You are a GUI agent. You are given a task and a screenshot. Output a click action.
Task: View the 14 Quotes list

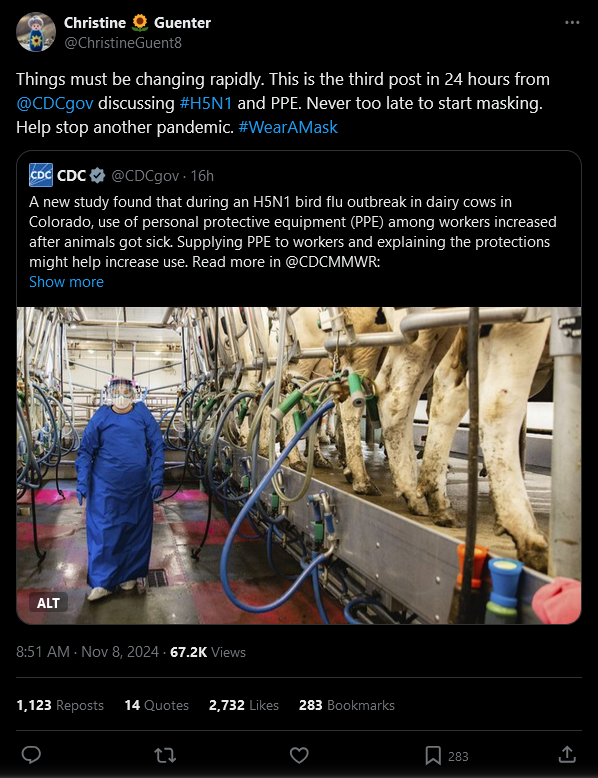[x=156, y=705]
